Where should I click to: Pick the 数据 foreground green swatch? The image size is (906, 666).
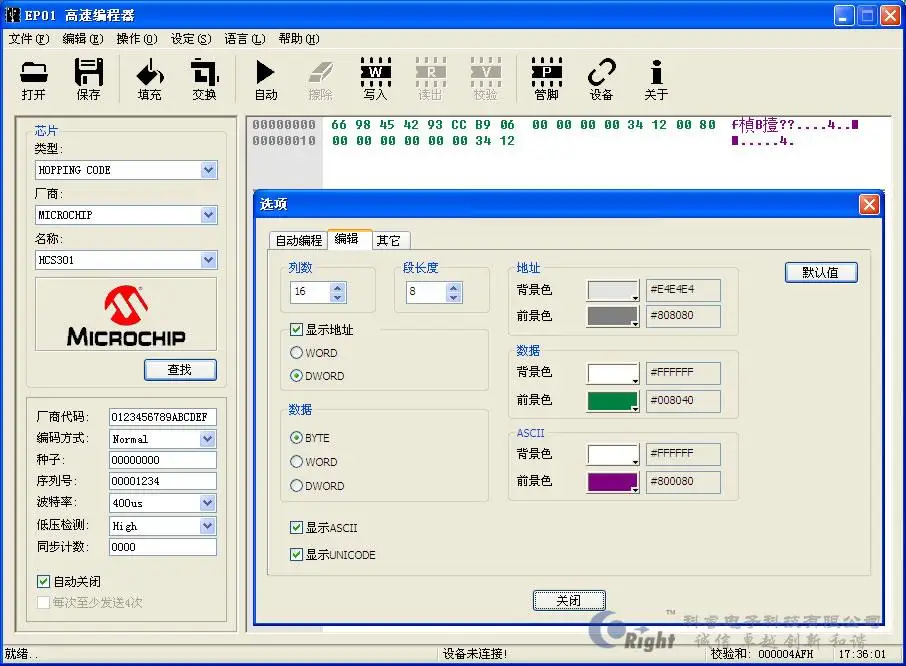tap(613, 401)
